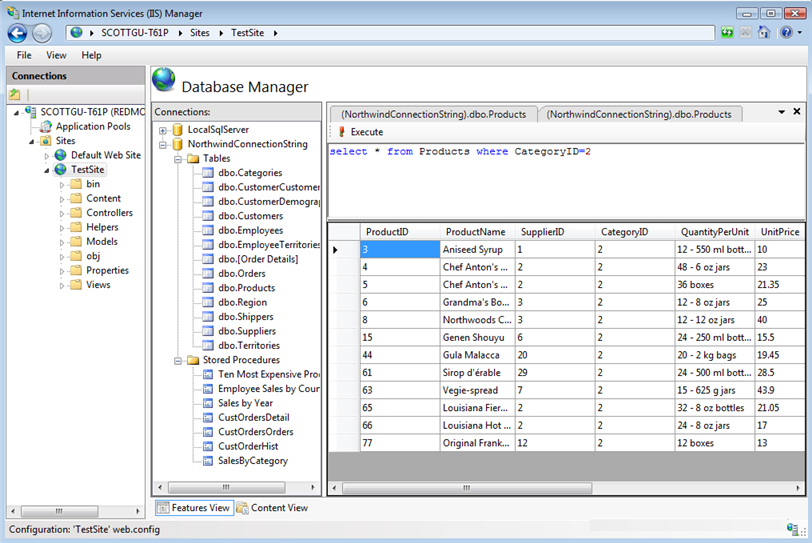Switch to the second dbo.Products query tab

click(639, 114)
